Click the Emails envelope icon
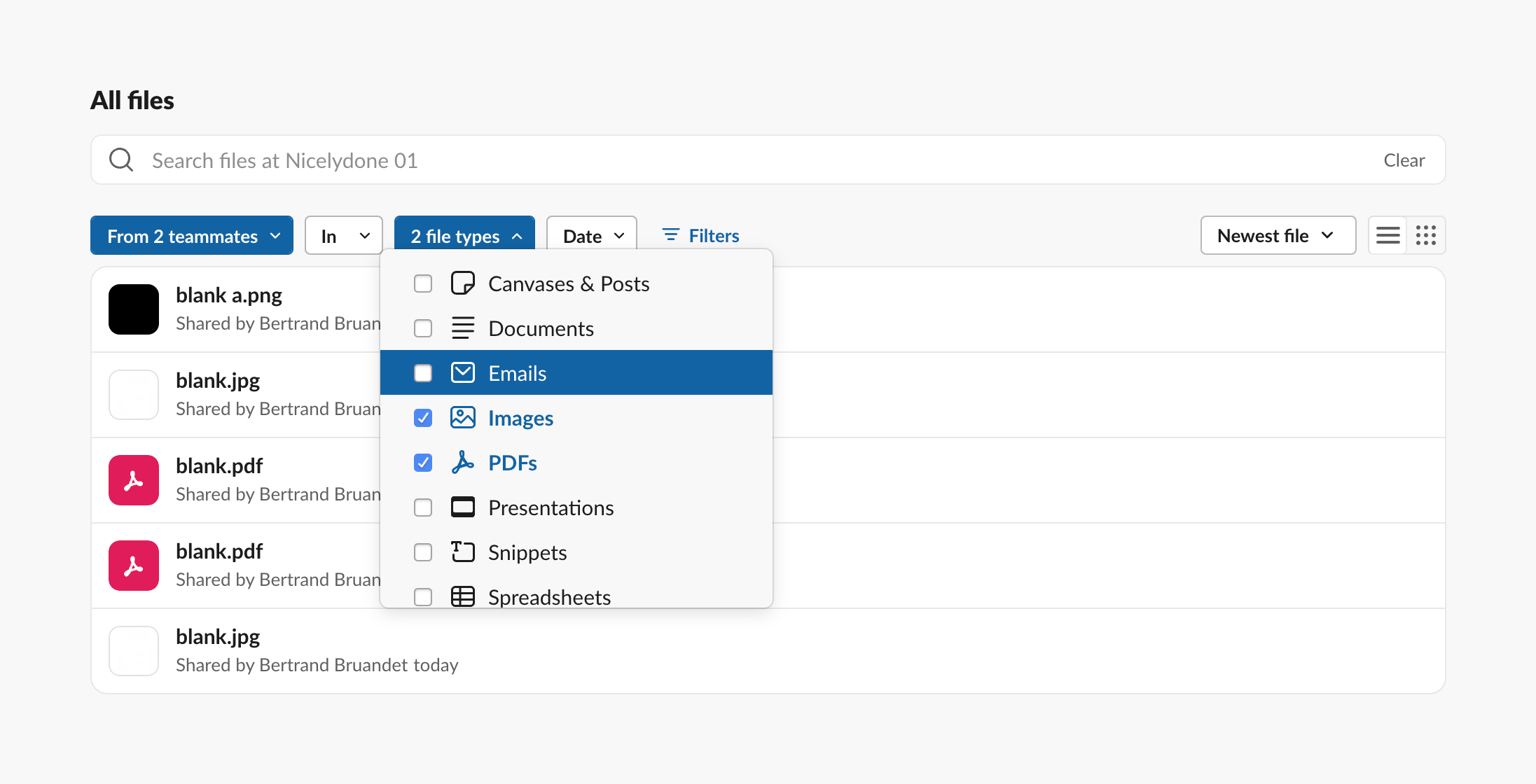Image resolution: width=1536 pixels, height=784 pixels. (x=463, y=372)
